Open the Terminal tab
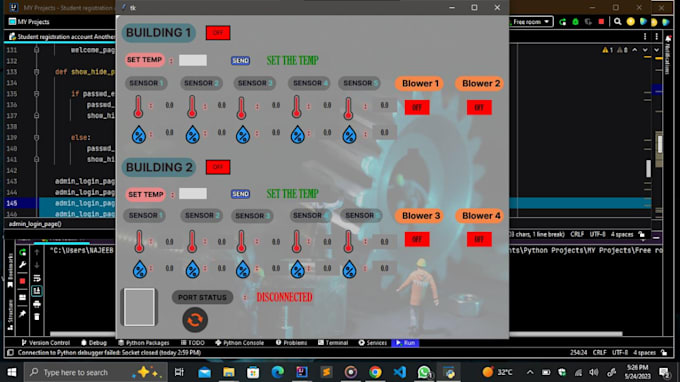 (333, 343)
